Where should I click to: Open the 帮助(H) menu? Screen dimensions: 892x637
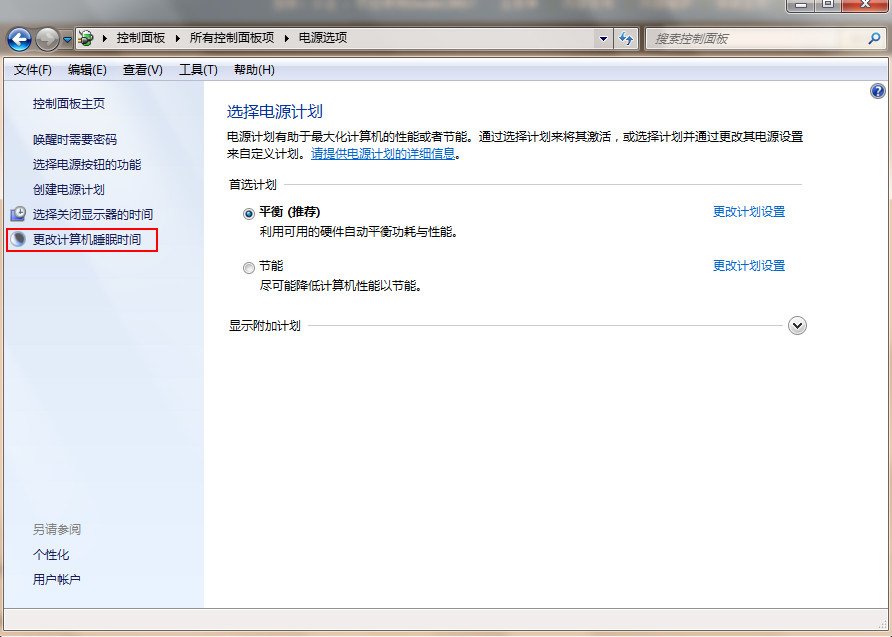[x=254, y=70]
